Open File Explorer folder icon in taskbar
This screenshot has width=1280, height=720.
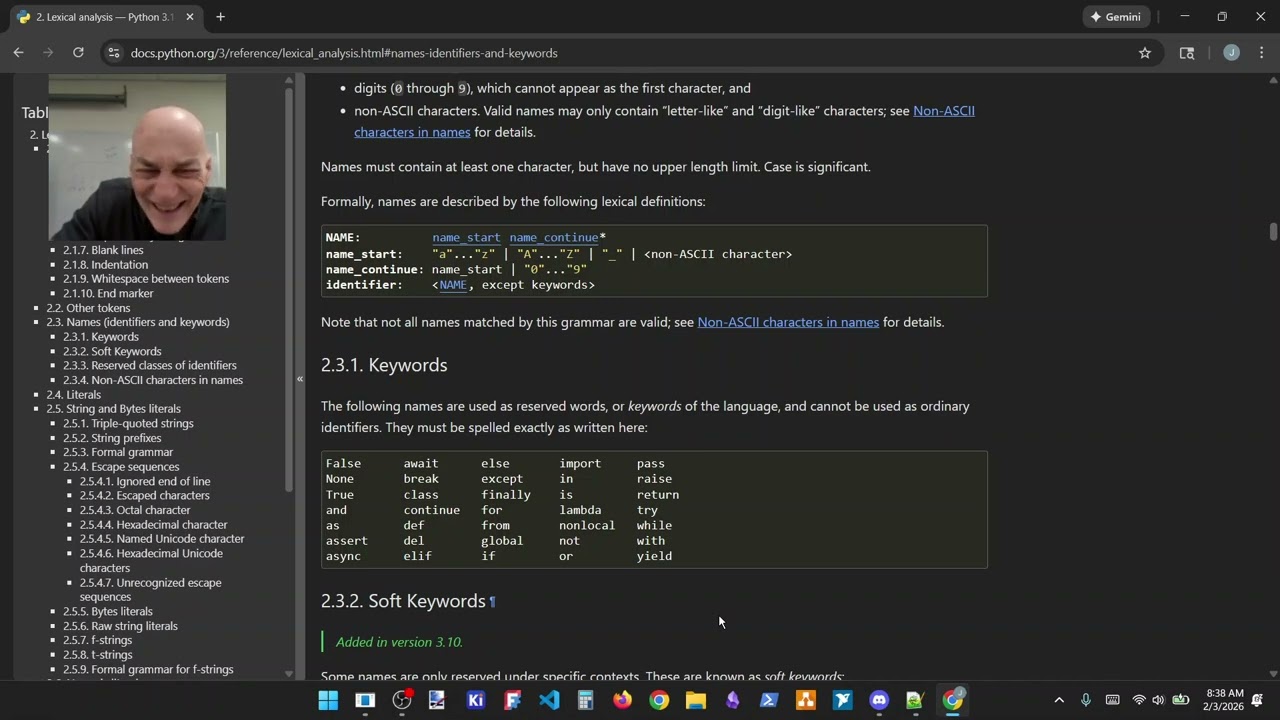click(696, 700)
